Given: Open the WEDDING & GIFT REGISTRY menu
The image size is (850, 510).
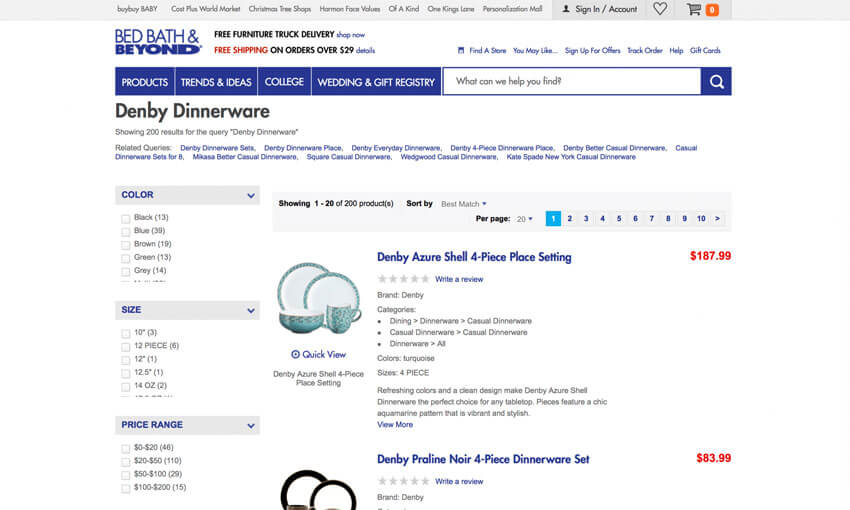Looking at the screenshot, I should (x=376, y=82).
